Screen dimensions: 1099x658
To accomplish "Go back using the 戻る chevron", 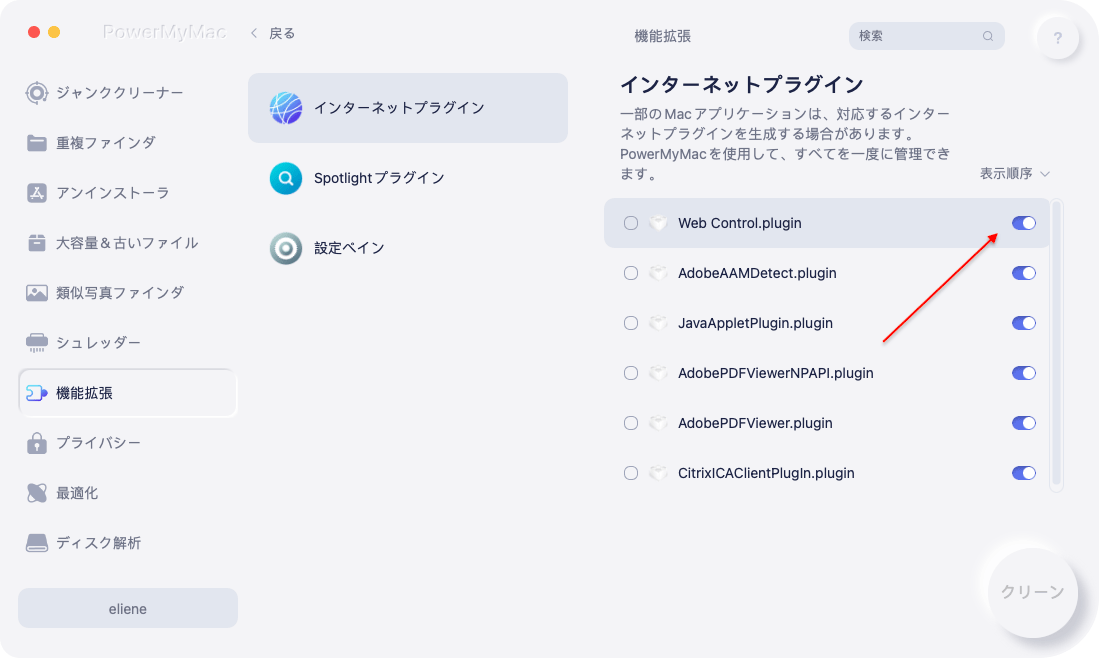I will [x=254, y=33].
